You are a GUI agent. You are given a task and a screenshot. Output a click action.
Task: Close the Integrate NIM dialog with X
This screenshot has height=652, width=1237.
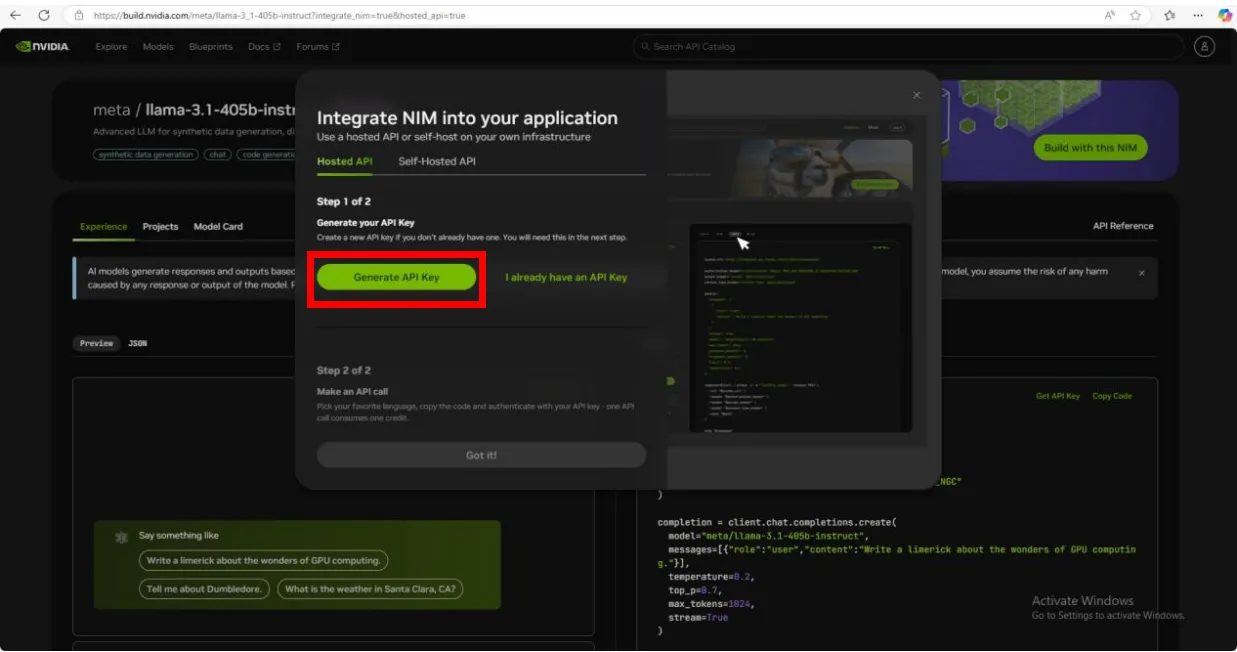[916, 95]
